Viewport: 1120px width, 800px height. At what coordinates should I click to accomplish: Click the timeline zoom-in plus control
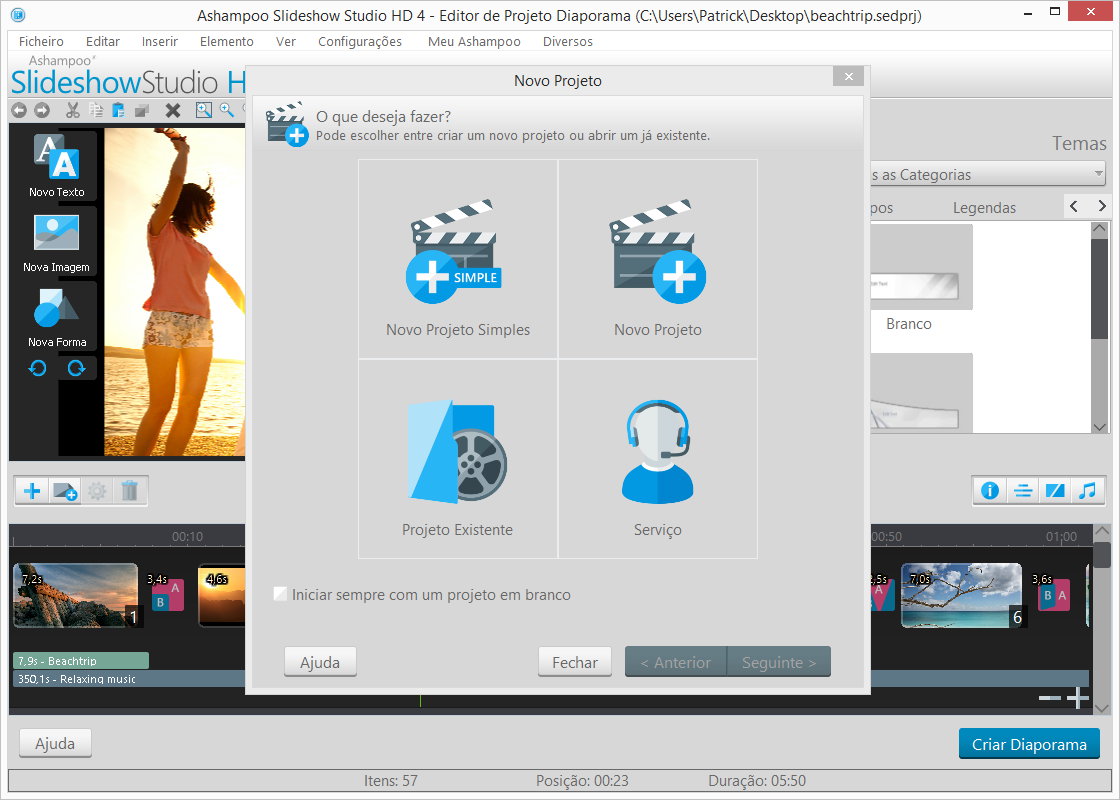(x=1077, y=698)
